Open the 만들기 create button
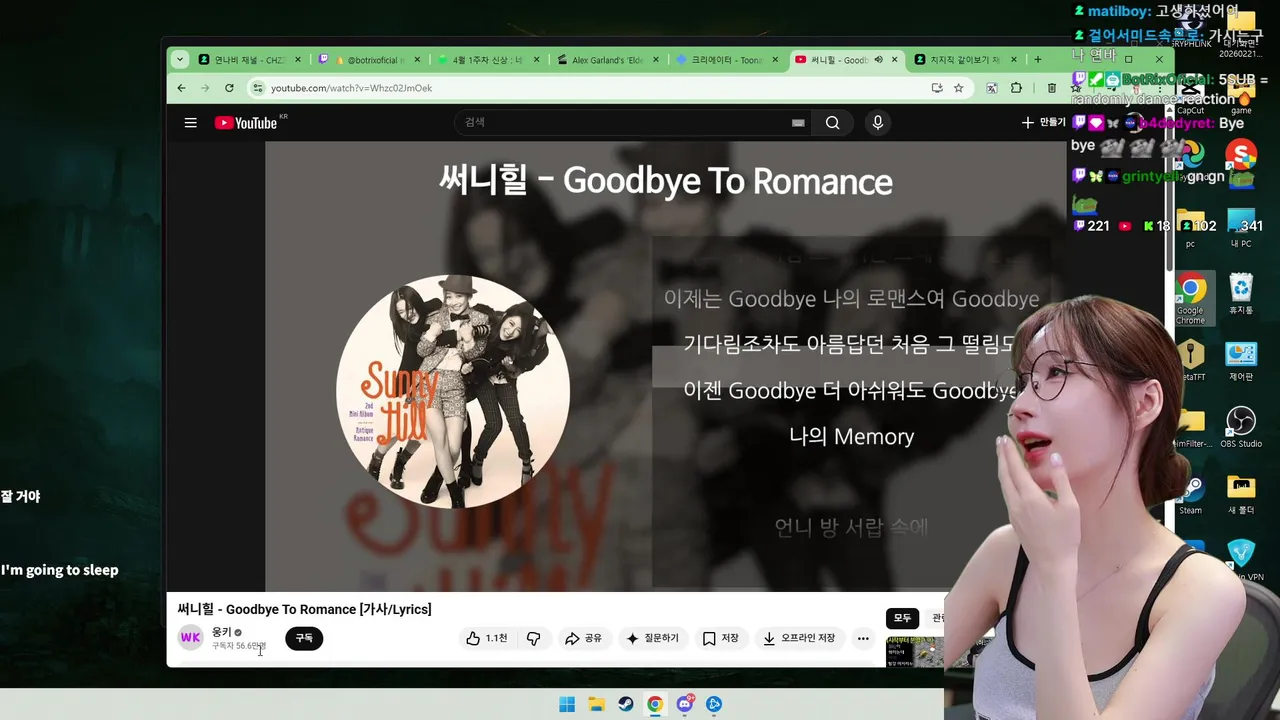This screenshot has height=720, width=1280. (1043, 122)
